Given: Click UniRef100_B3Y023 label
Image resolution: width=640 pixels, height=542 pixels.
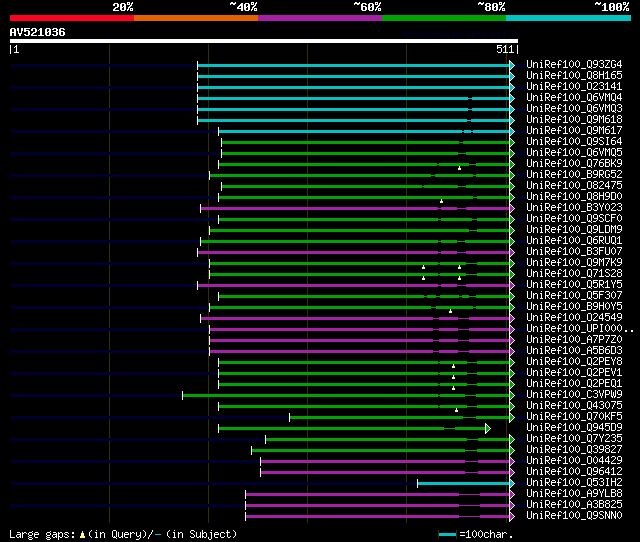Looking at the screenshot, I should pos(574,208).
